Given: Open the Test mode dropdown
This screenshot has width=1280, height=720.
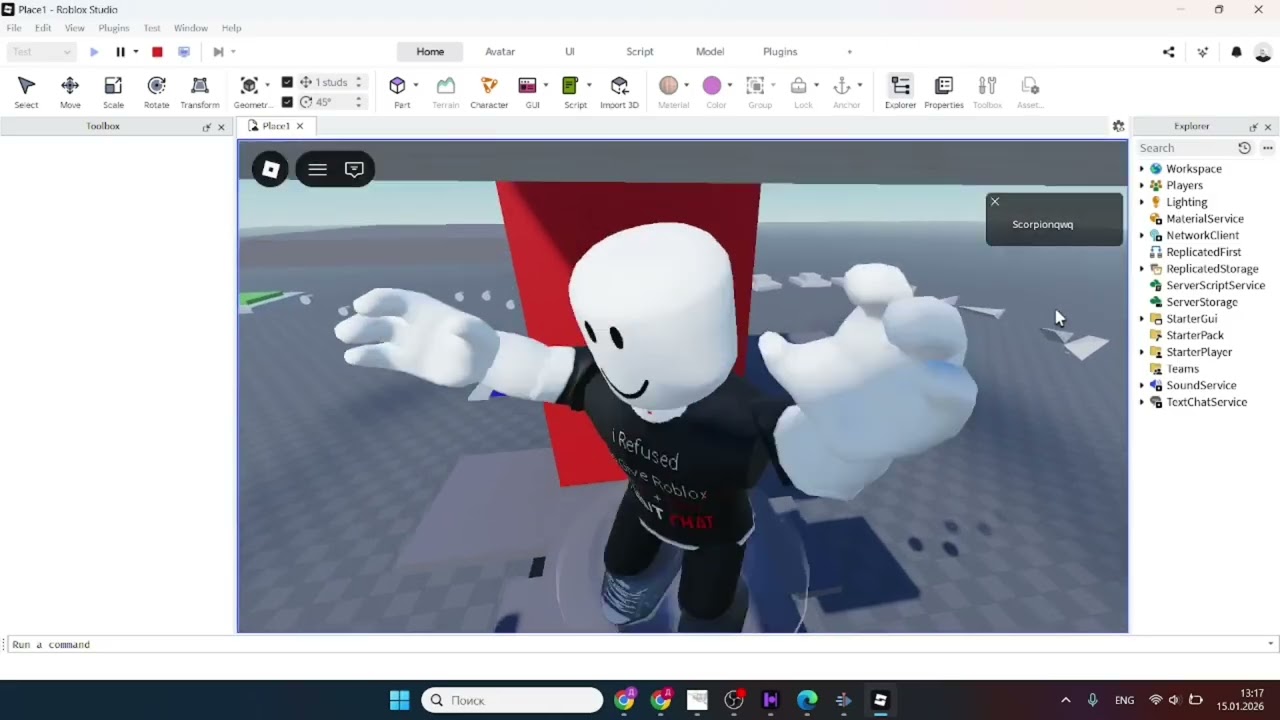Looking at the screenshot, I should tap(41, 52).
